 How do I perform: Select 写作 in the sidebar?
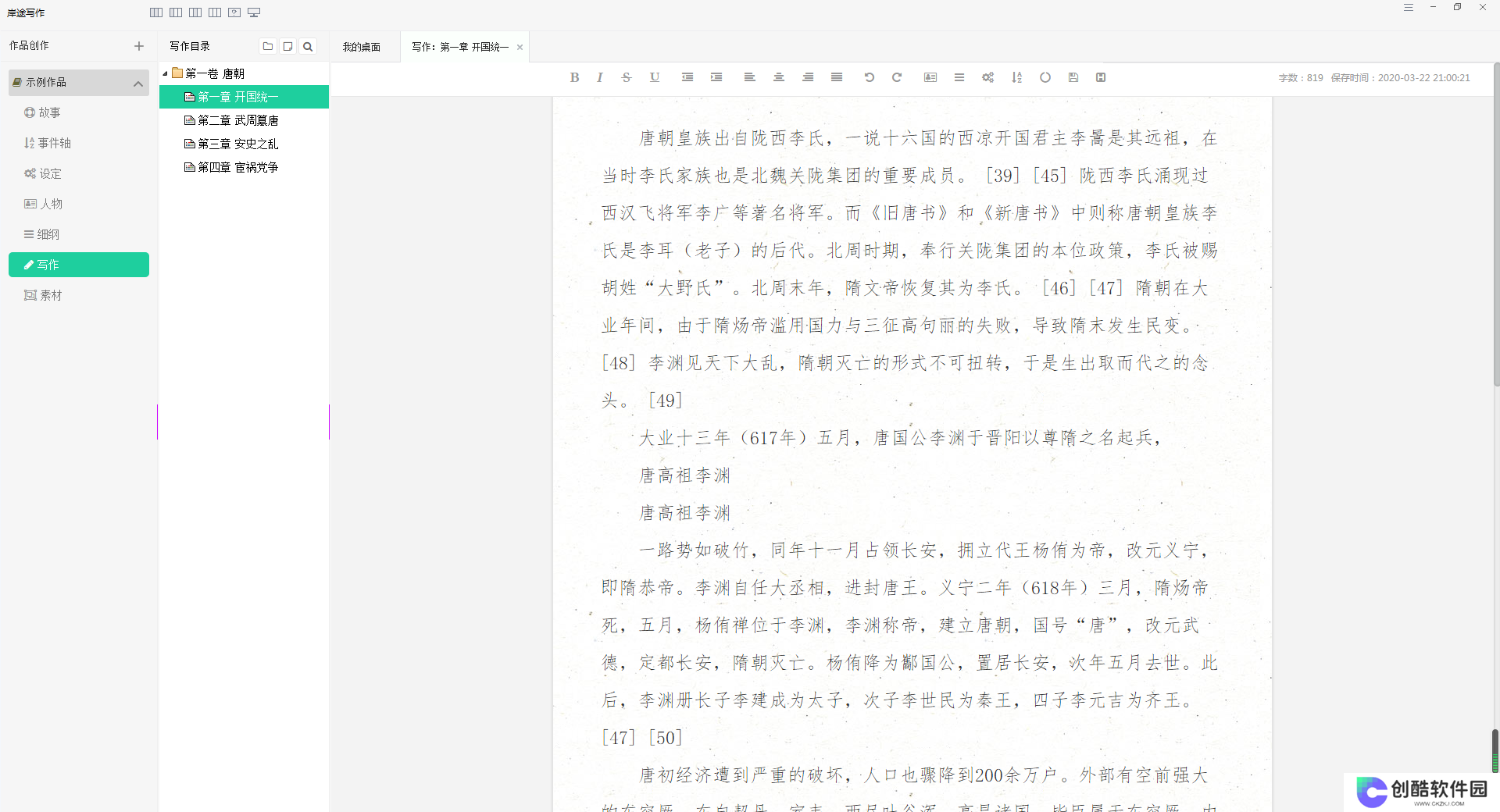pyautogui.click(x=79, y=265)
